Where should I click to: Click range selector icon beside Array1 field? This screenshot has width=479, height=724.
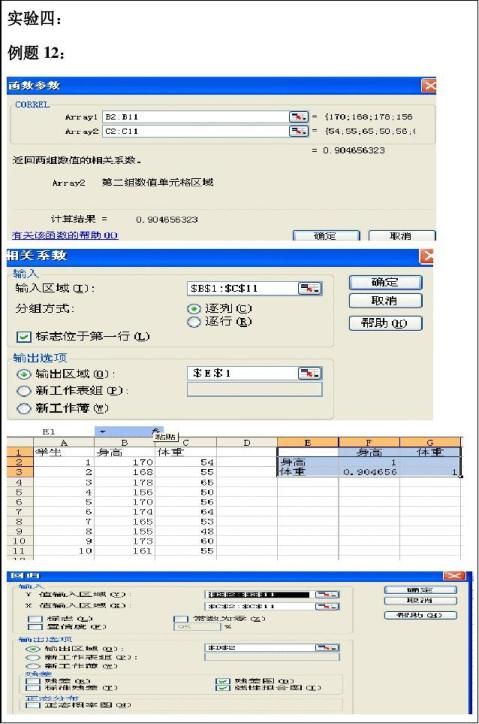(298, 117)
